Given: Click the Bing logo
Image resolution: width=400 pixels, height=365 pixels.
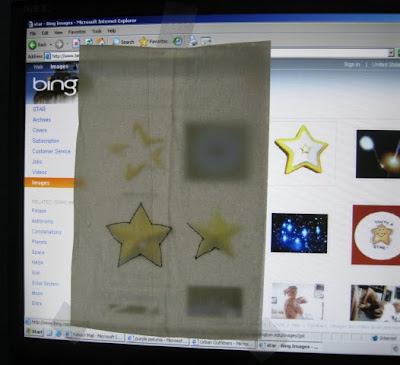Looking at the screenshot, I should click(x=54, y=86).
